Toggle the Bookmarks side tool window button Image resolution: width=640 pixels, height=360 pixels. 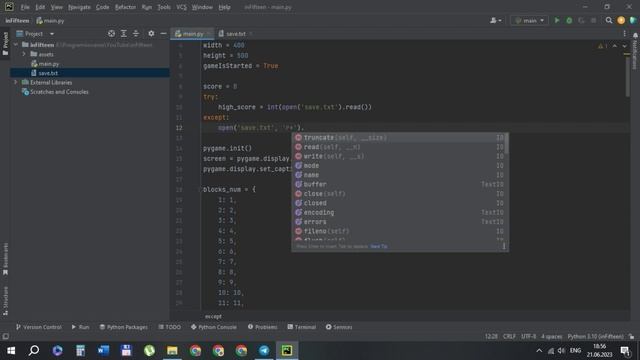pos(5,259)
